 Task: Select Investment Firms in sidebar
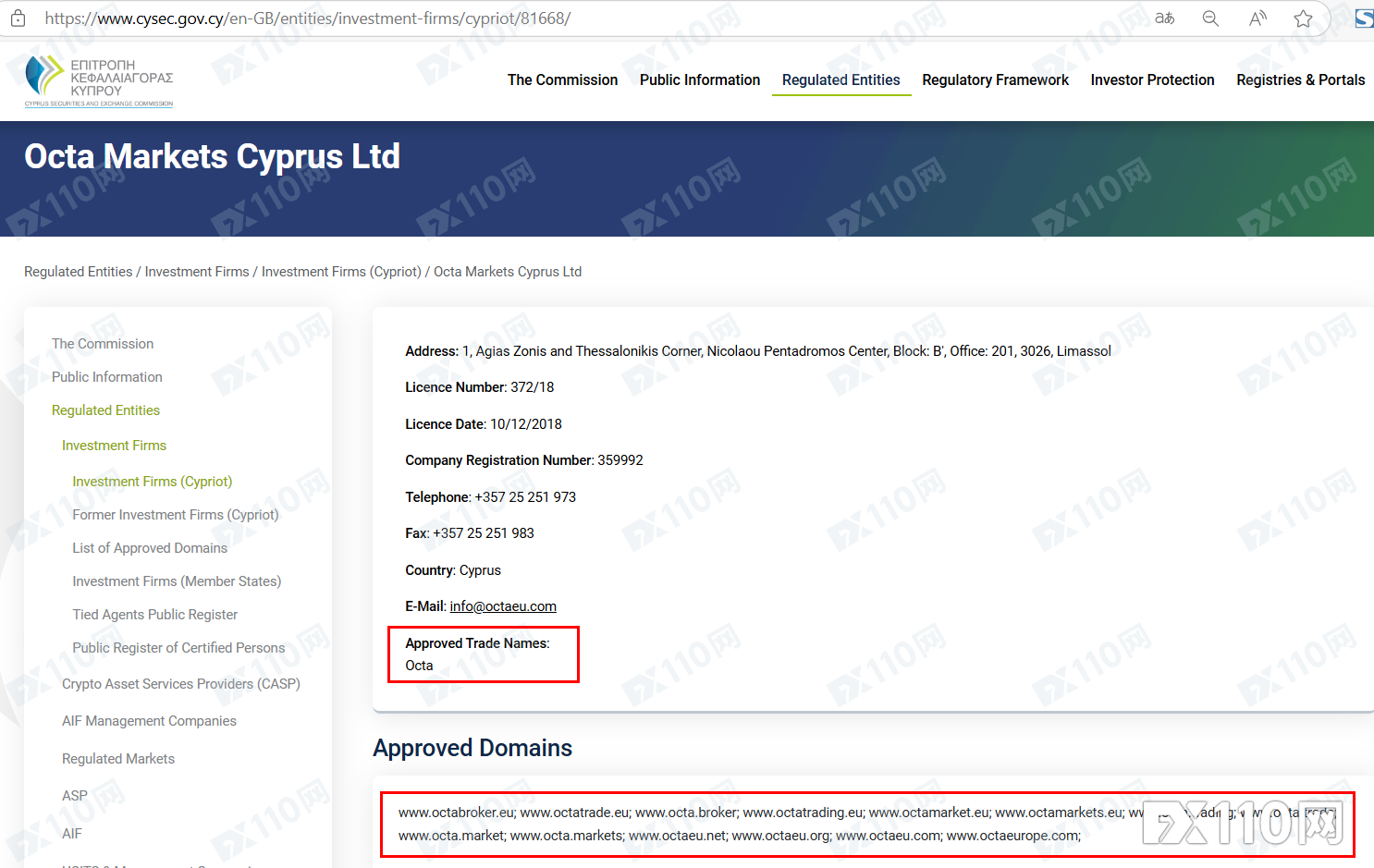114,446
